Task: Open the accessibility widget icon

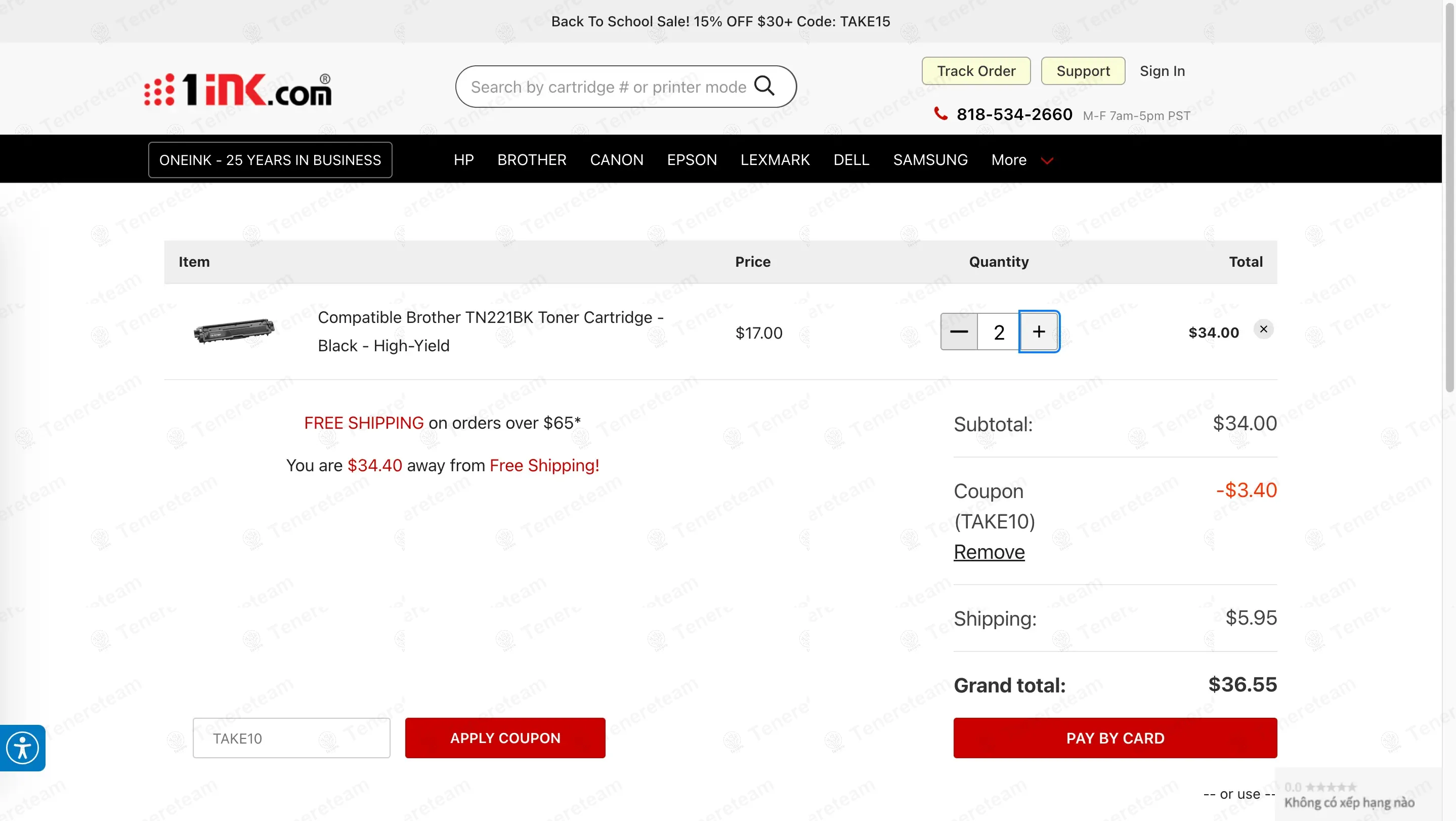Action: tap(23, 748)
